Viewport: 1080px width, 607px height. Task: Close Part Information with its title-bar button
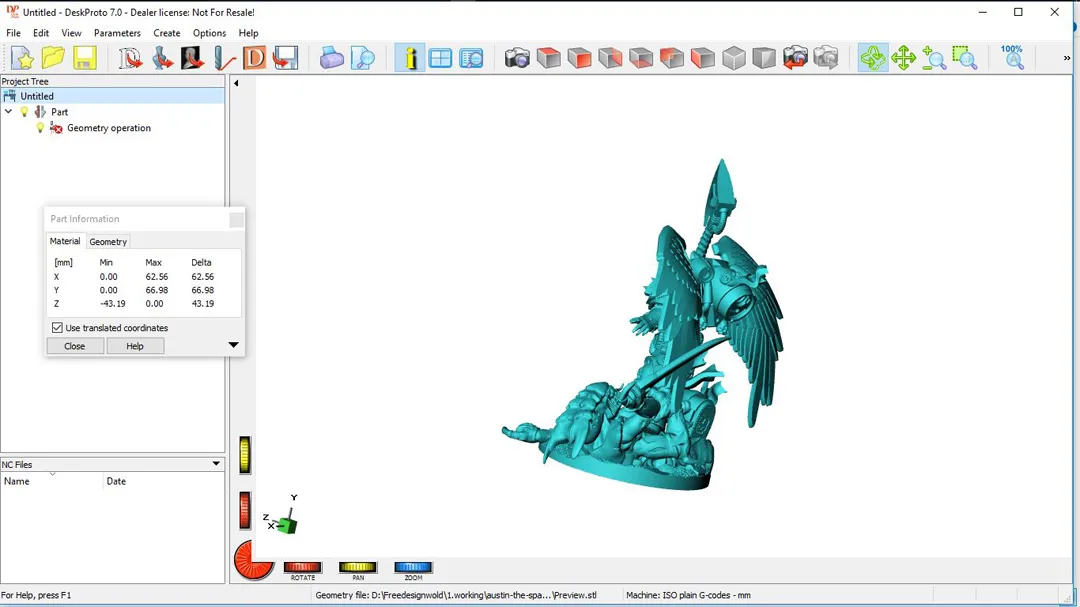click(236, 219)
